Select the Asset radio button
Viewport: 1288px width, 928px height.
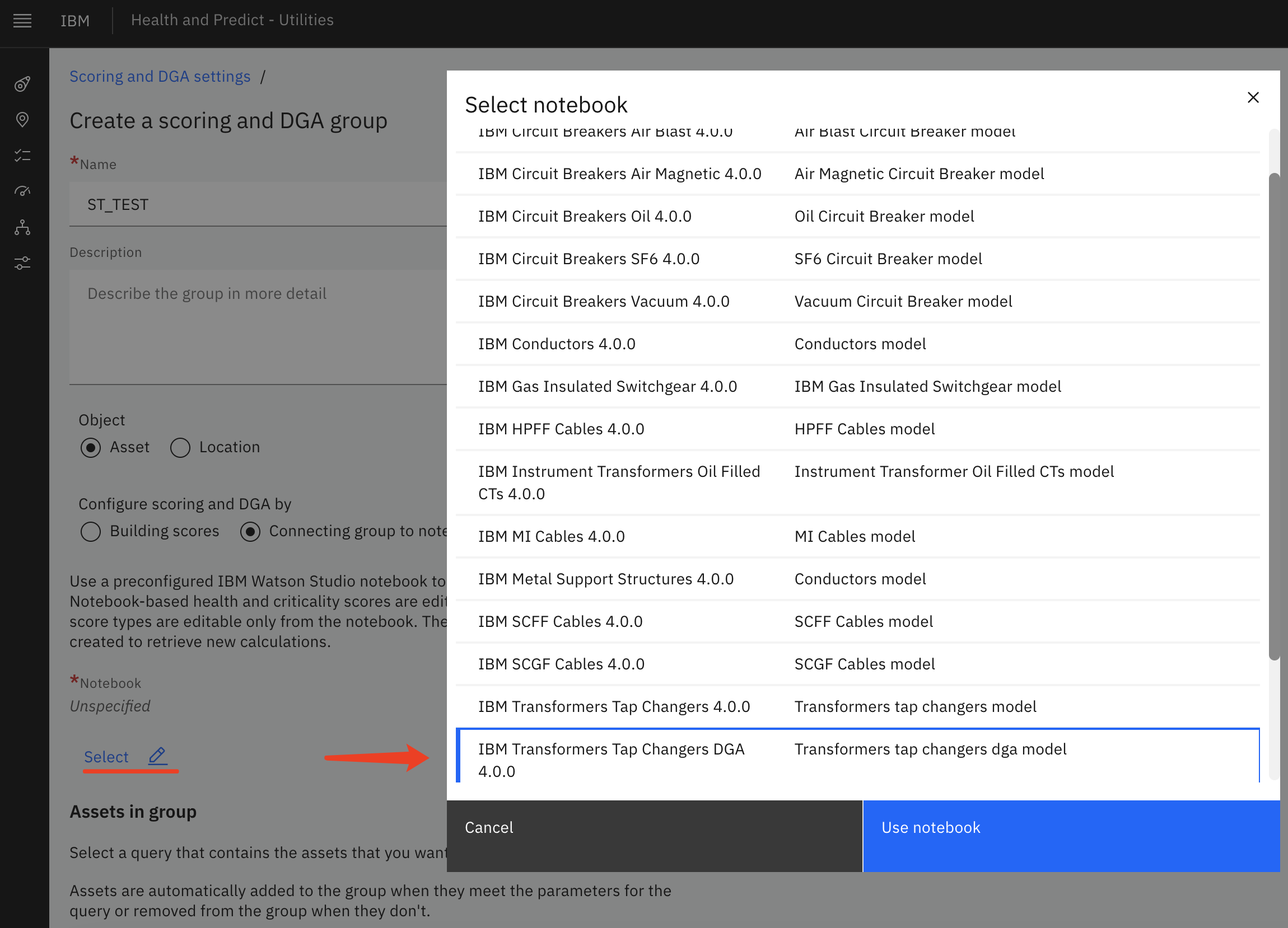pyautogui.click(x=91, y=447)
